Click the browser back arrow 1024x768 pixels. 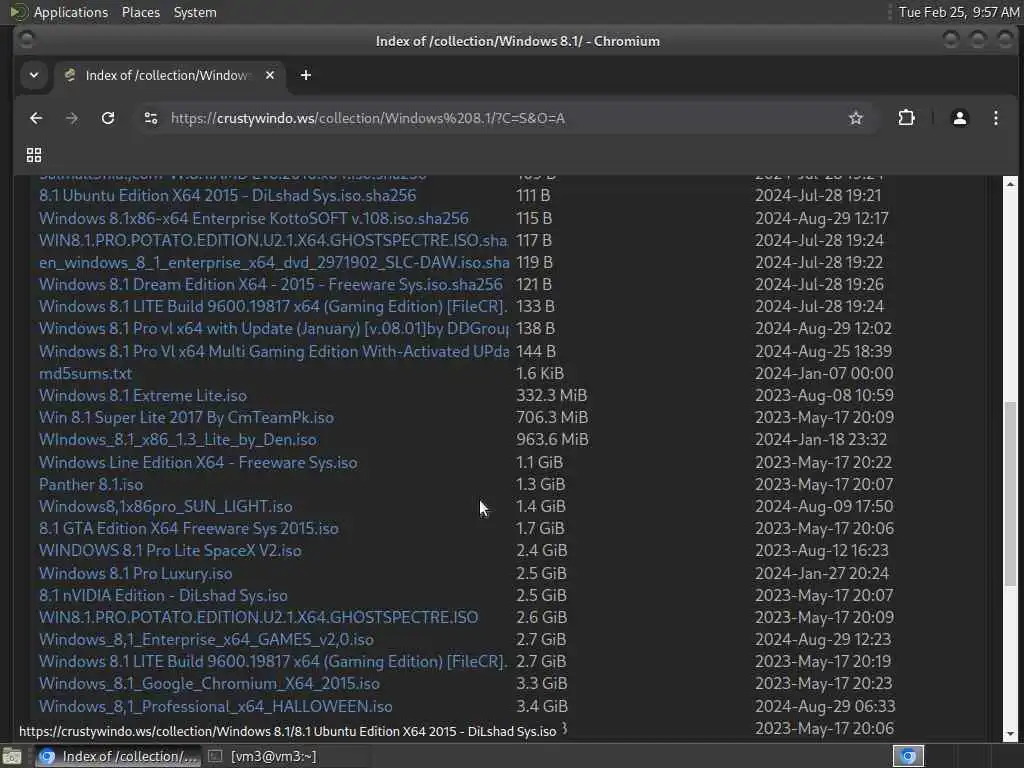(36, 118)
